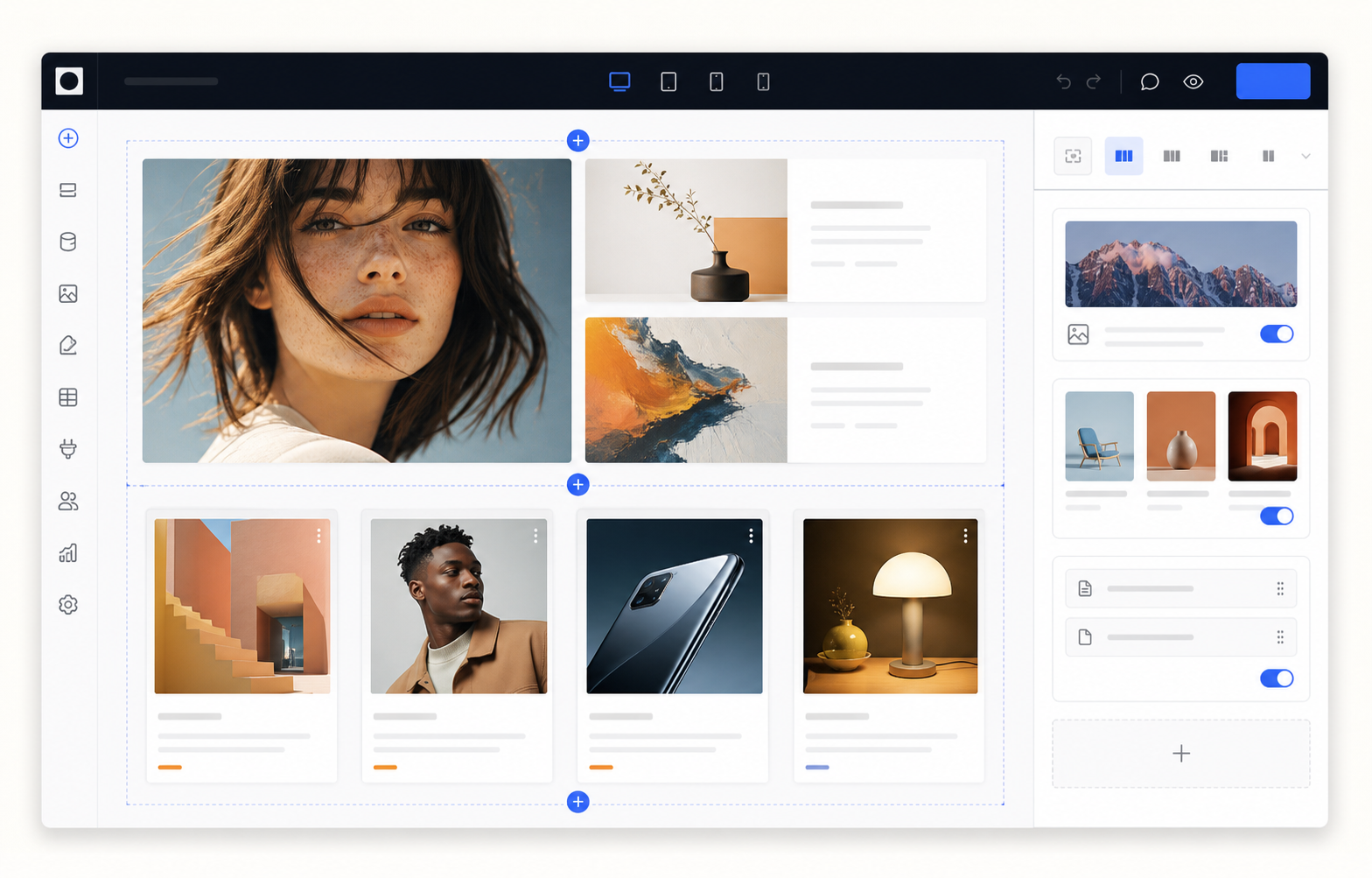Toggle preview with the eye icon

pyautogui.click(x=1193, y=81)
